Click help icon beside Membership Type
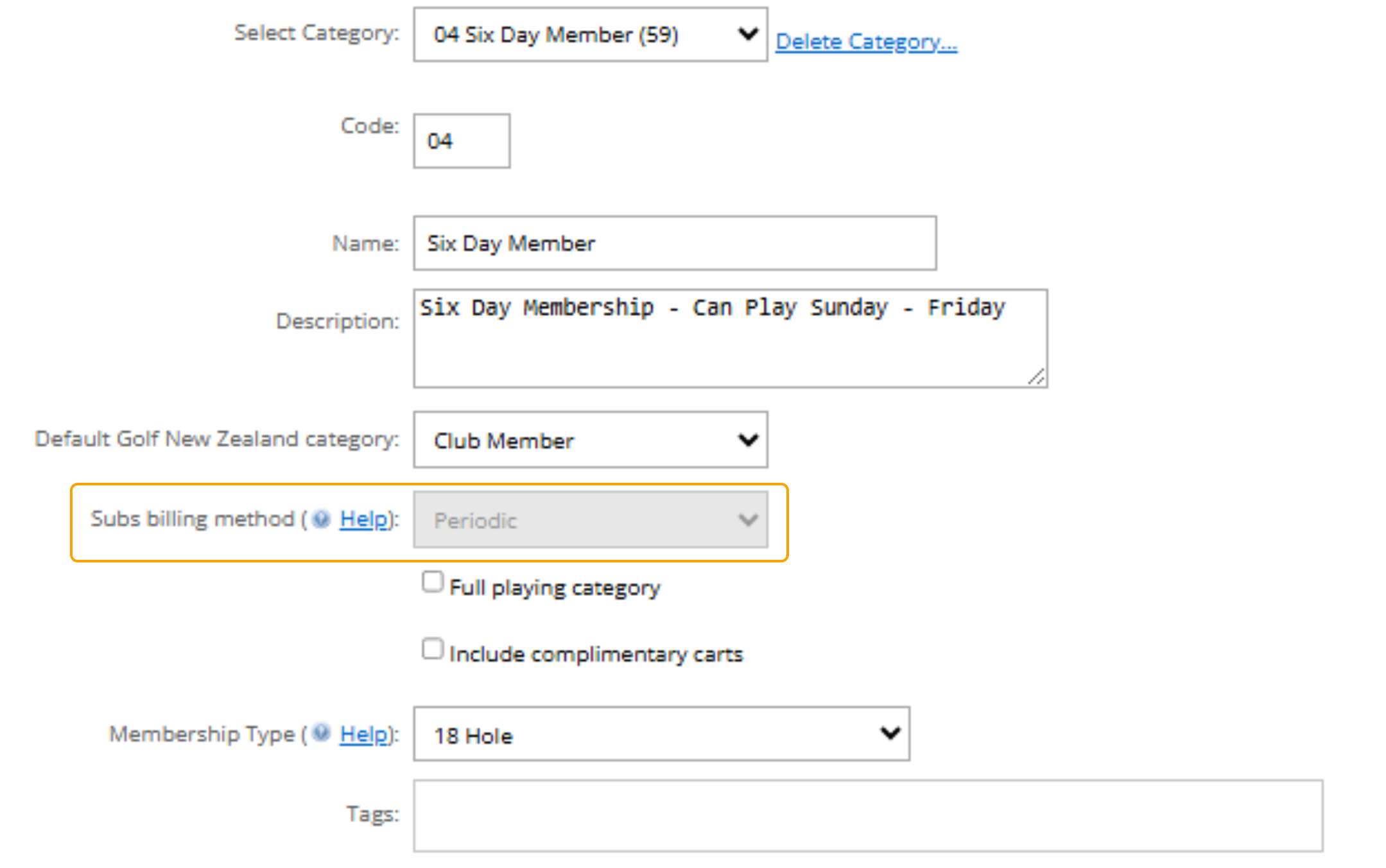This screenshot has height=868, width=1386. click(321, 733)
